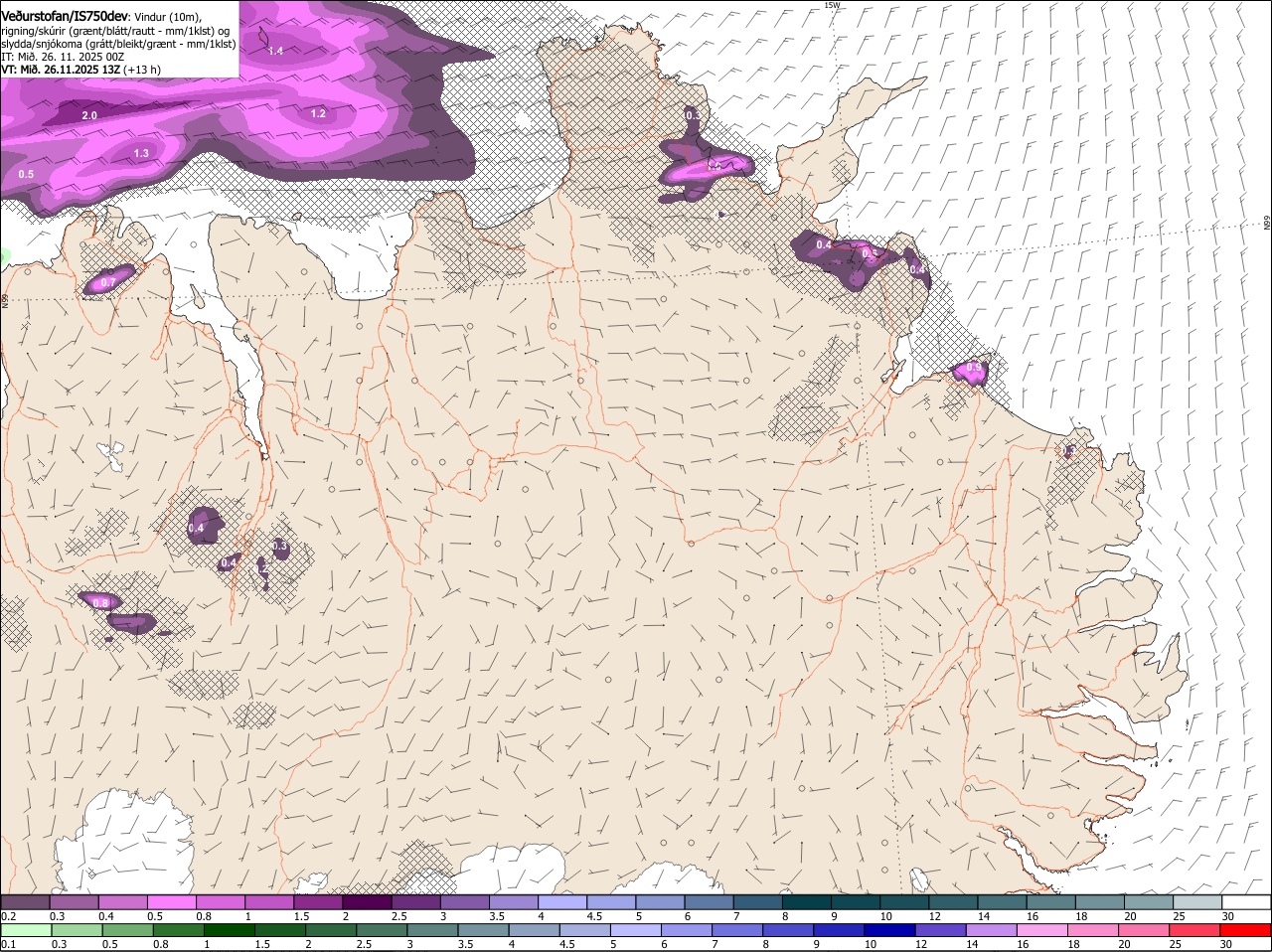1272x952 pixels.
Task: Pick the rain legend swatch starting at 20
Action: (x=1145, y=931)
